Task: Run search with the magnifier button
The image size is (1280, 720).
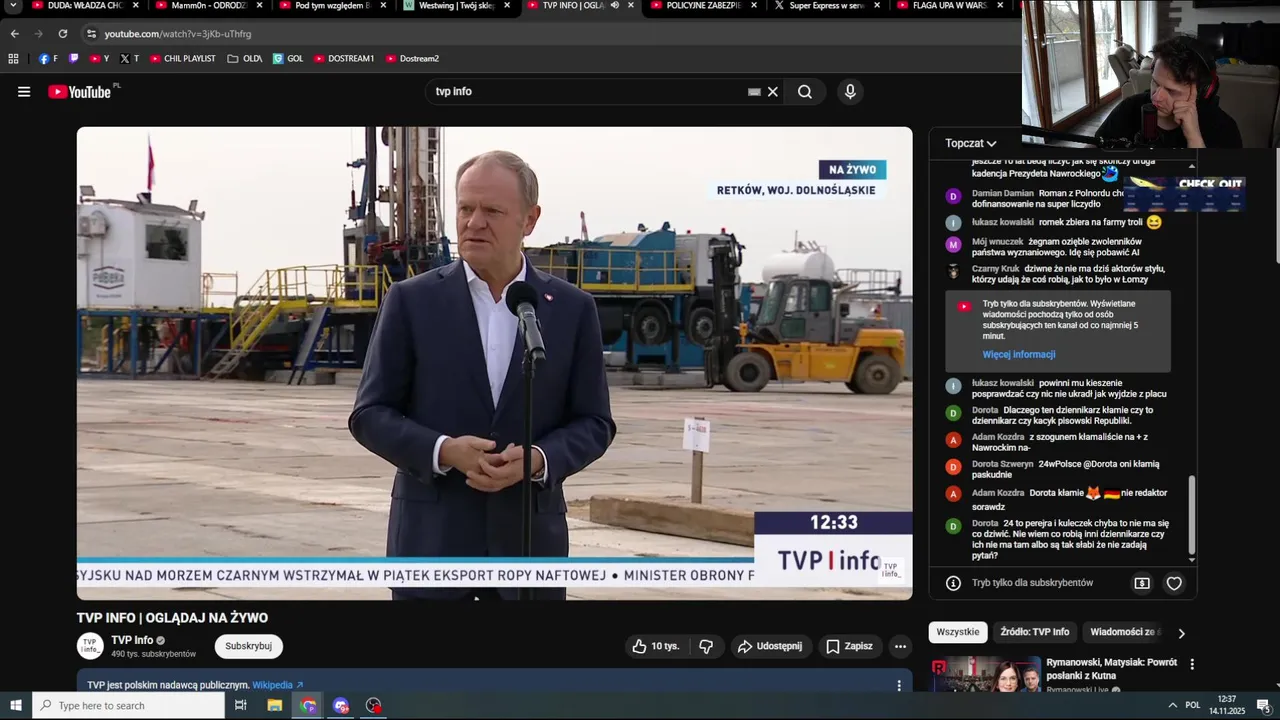Action: click(805, 92)
